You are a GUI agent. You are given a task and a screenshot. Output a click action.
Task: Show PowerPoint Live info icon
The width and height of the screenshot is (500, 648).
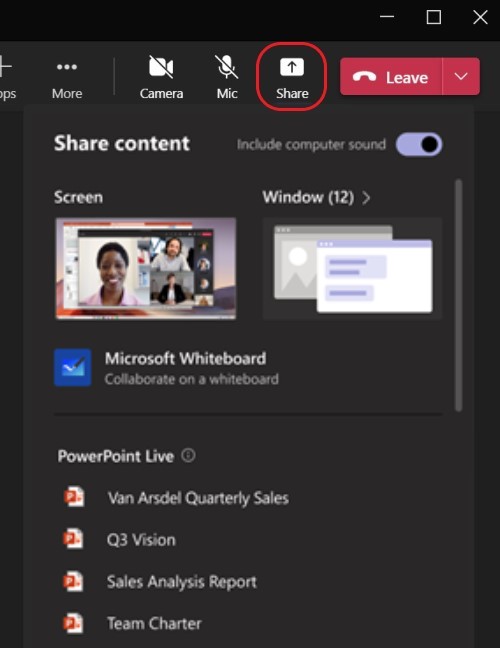[188, 456]
